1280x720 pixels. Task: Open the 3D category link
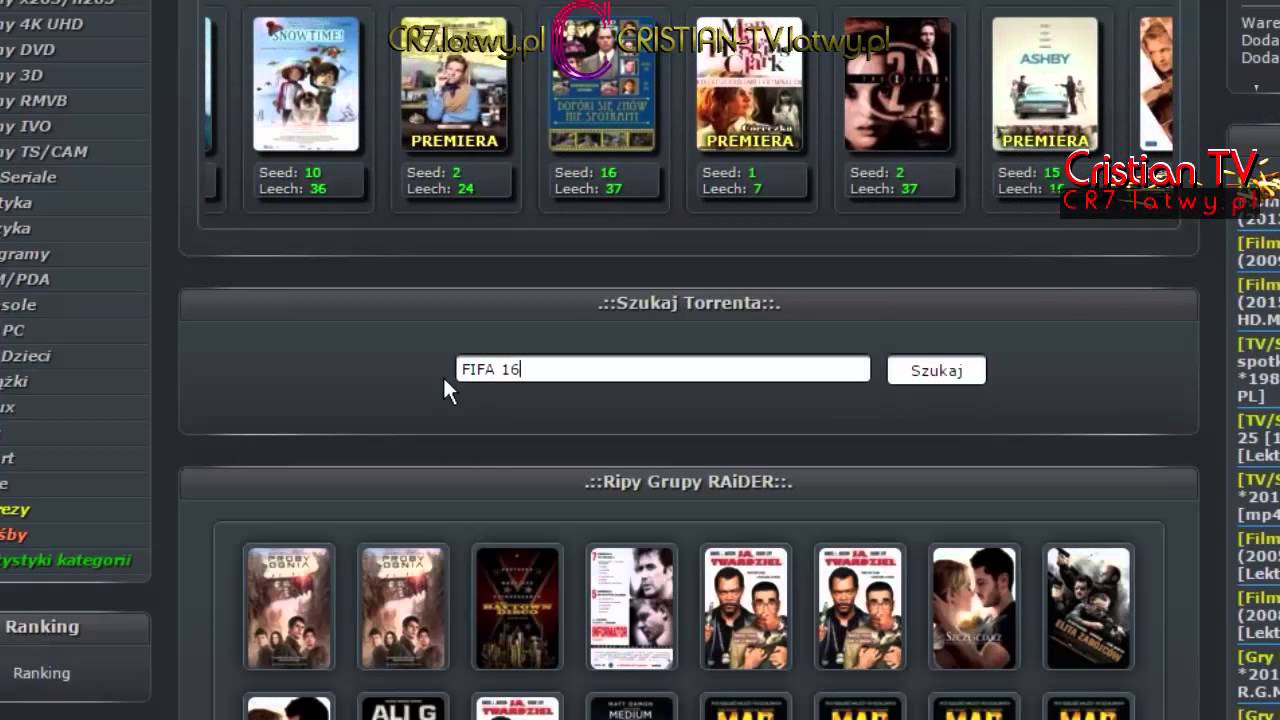click(22, 75)
